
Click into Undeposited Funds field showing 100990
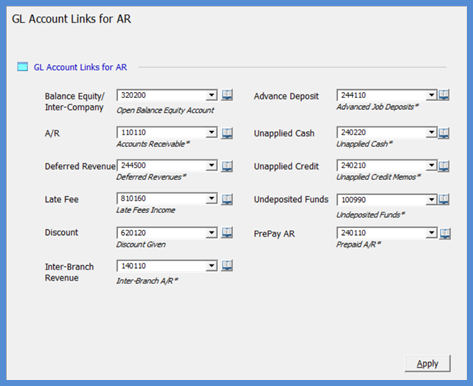coord(382,200)
